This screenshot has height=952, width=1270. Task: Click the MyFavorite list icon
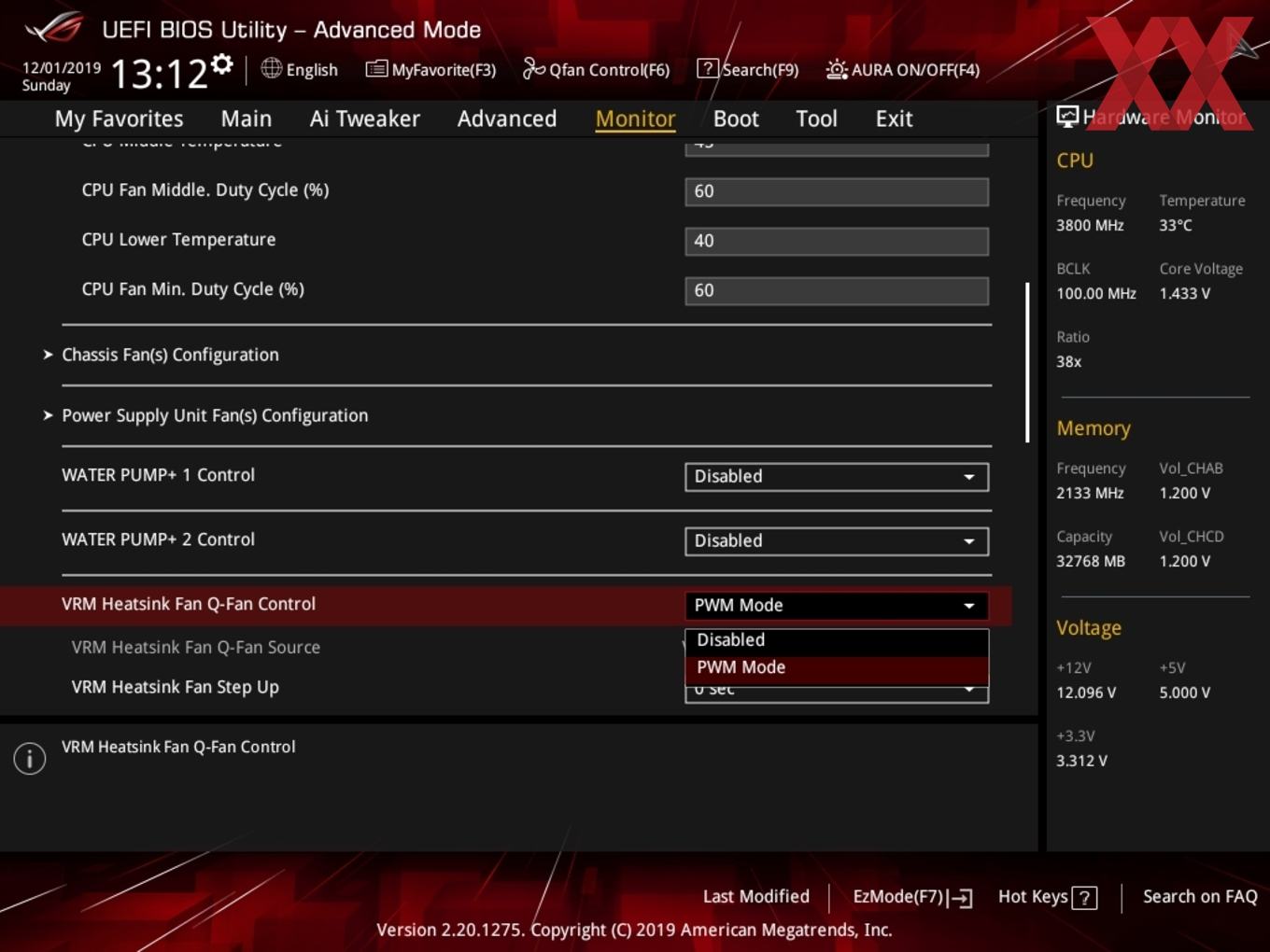[x=376, y=69]
